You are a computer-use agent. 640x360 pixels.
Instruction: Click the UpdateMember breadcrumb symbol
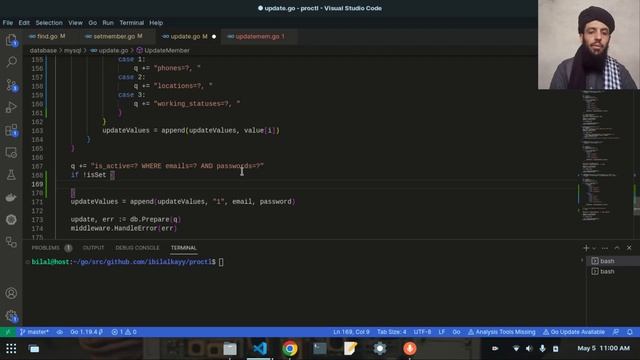163,51
